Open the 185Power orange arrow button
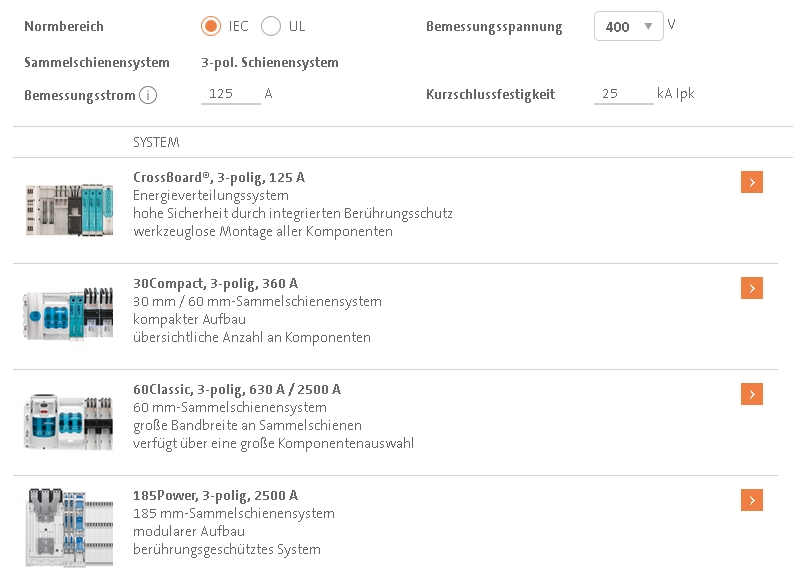 point(752,500)
